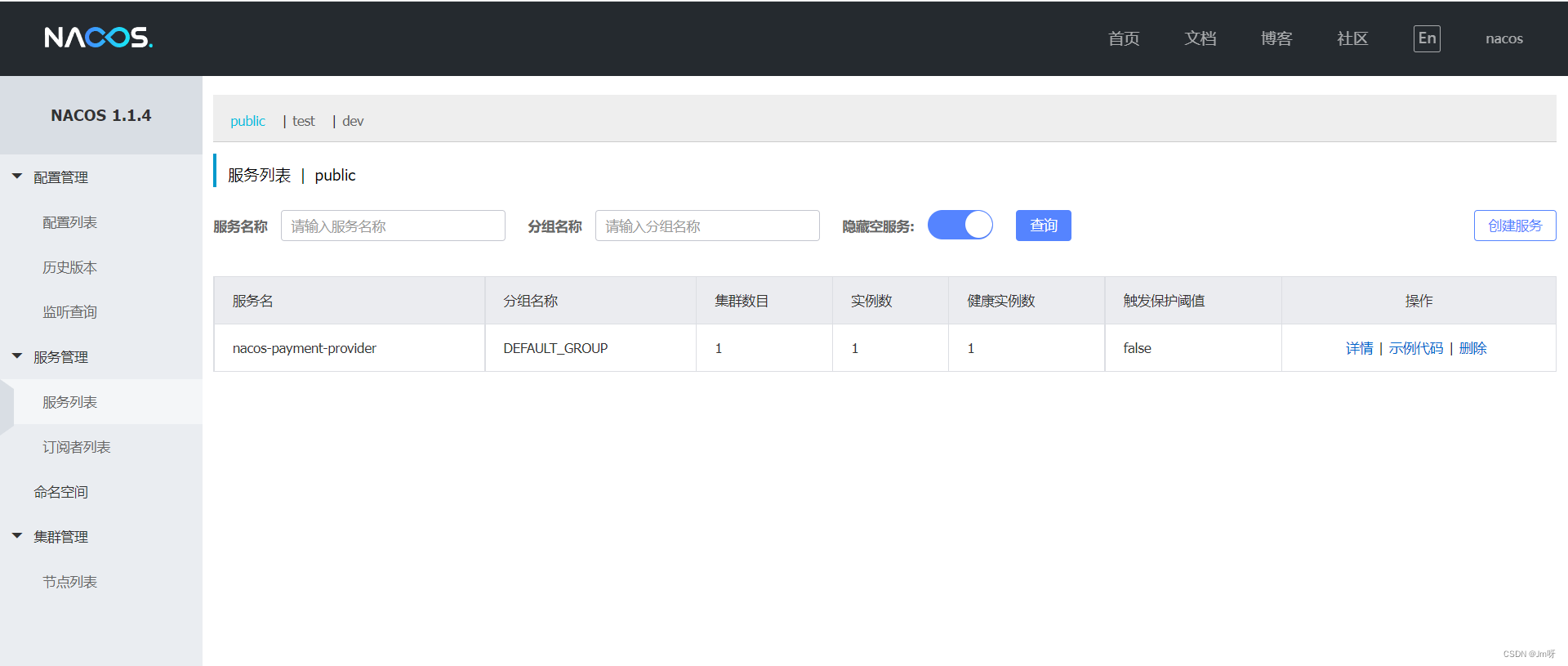Viewport: 1568px width, 666px height.
Task: Click the 查询 search button
Action: [1043, 226]
